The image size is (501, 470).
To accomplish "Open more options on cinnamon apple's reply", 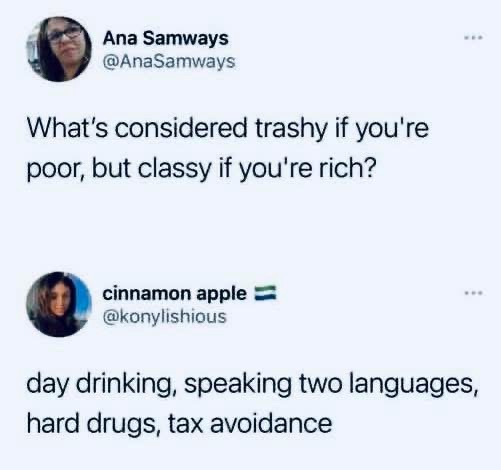I will click(x=474, y=293).
